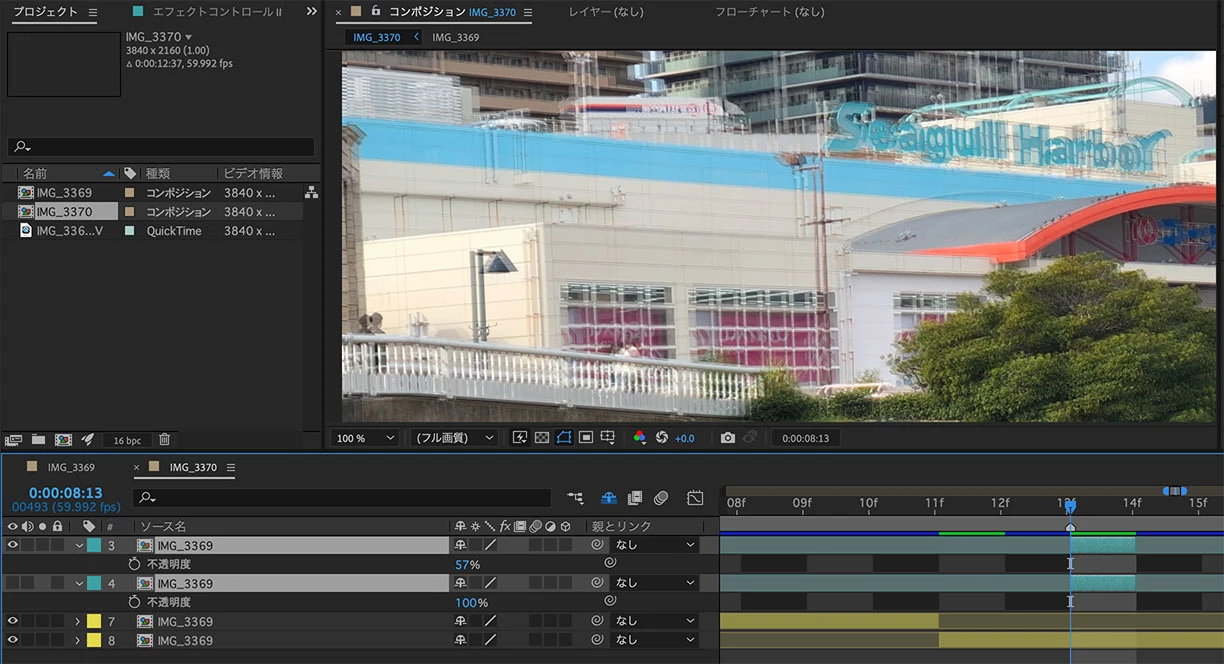This screenshot has height=664, width=1224.
Task: Expand hidden panel tabs double chevron
Action: click(x=311, y=12)
